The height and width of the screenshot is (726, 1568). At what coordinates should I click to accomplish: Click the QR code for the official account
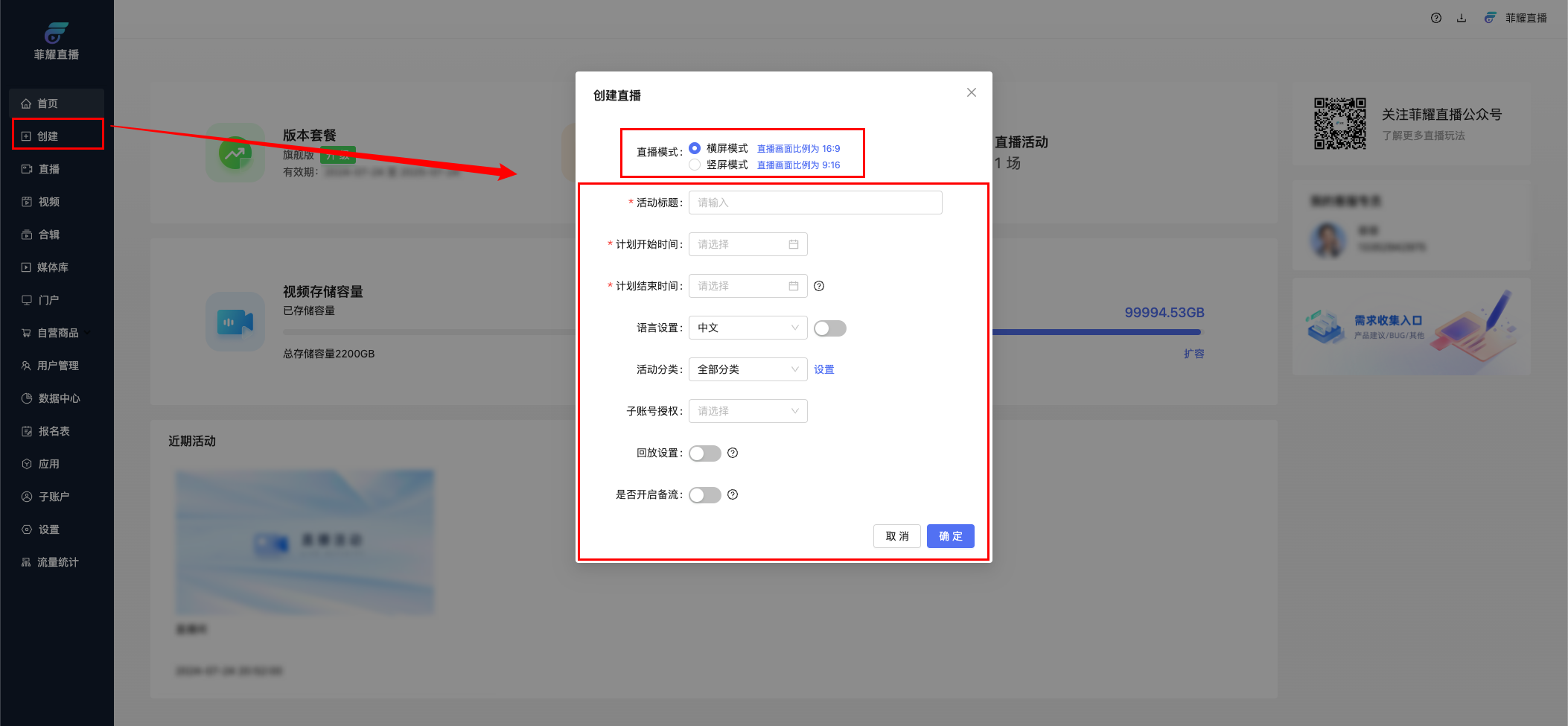pyautogui.click(x=1339, y=124)
